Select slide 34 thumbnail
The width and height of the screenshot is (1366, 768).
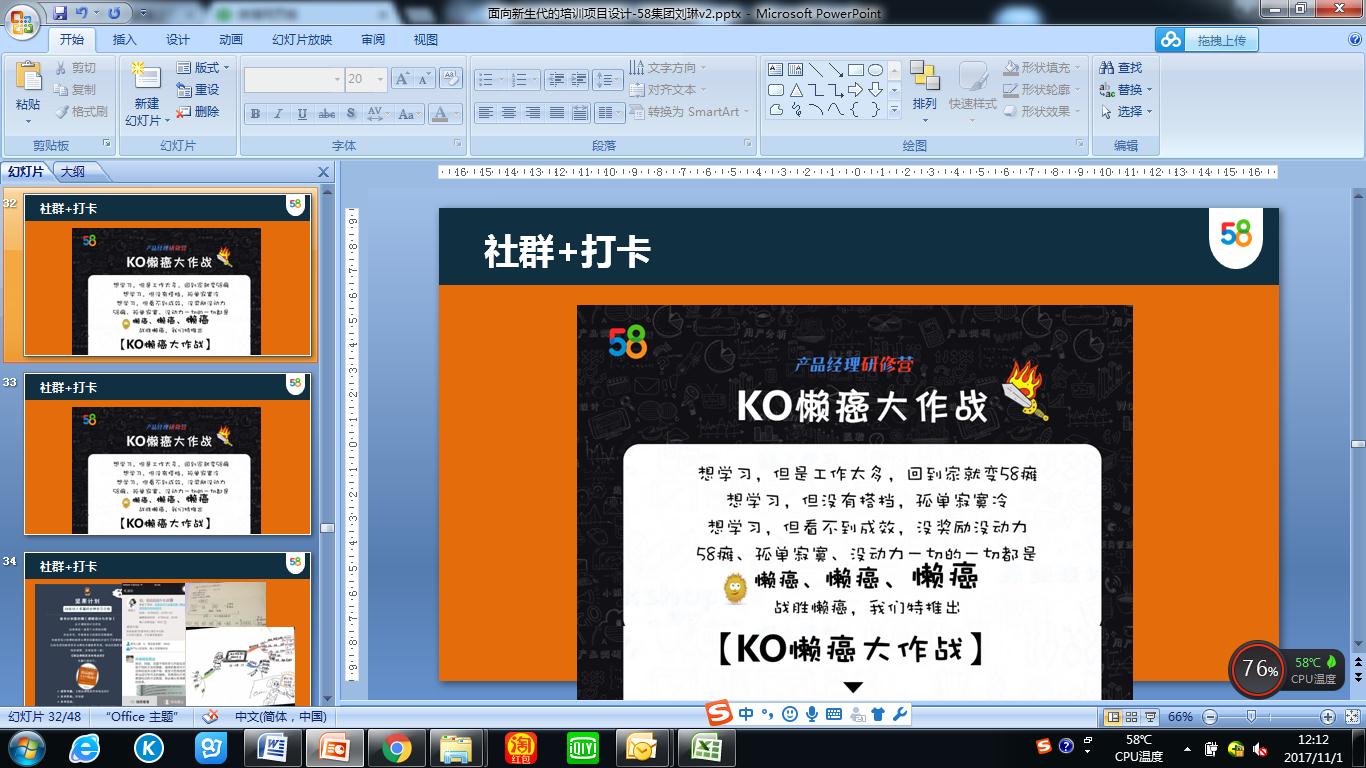(x=167, y=630)
